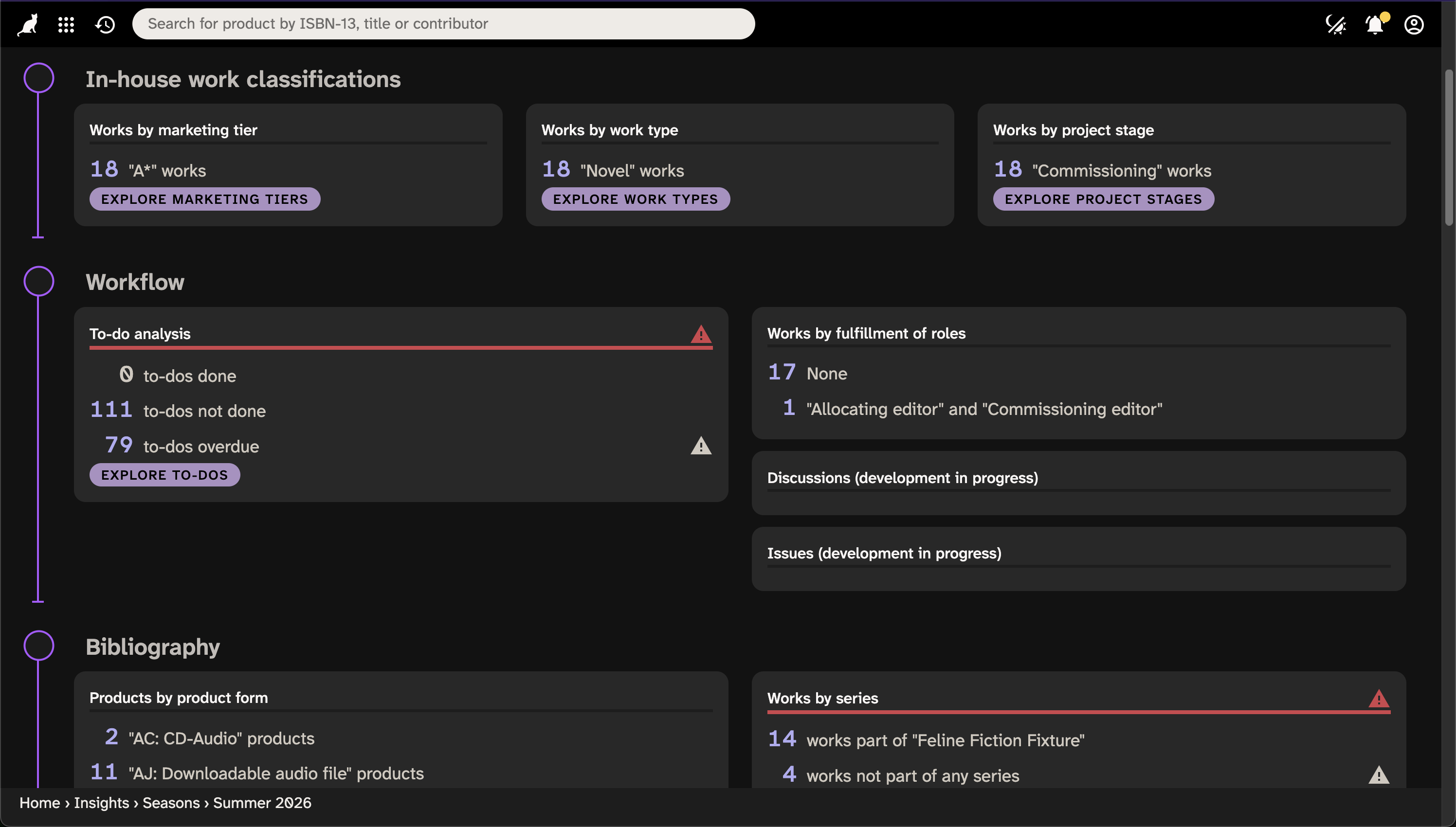Screen dimensions: 1456x827
Task: Open the apps grid menu
Action: click(x=66, y=24)
